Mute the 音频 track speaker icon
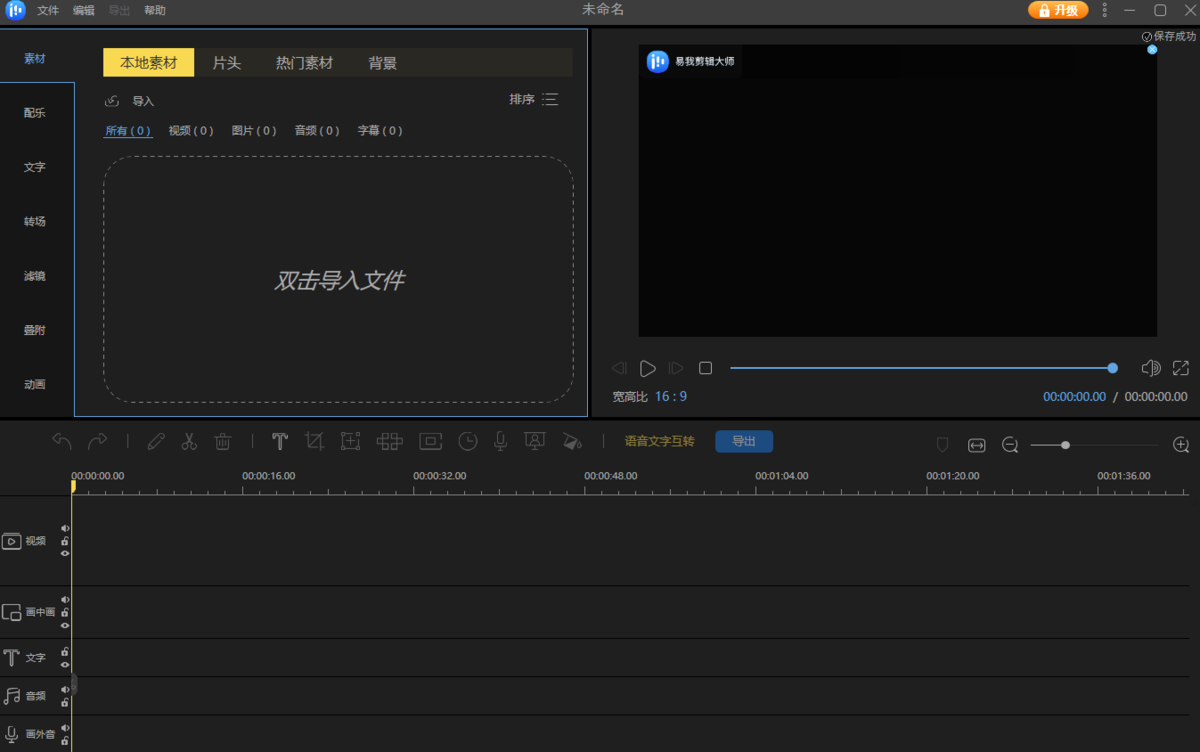The width and height of the screenshot is (1200, 752). click(x=65, y=689)
